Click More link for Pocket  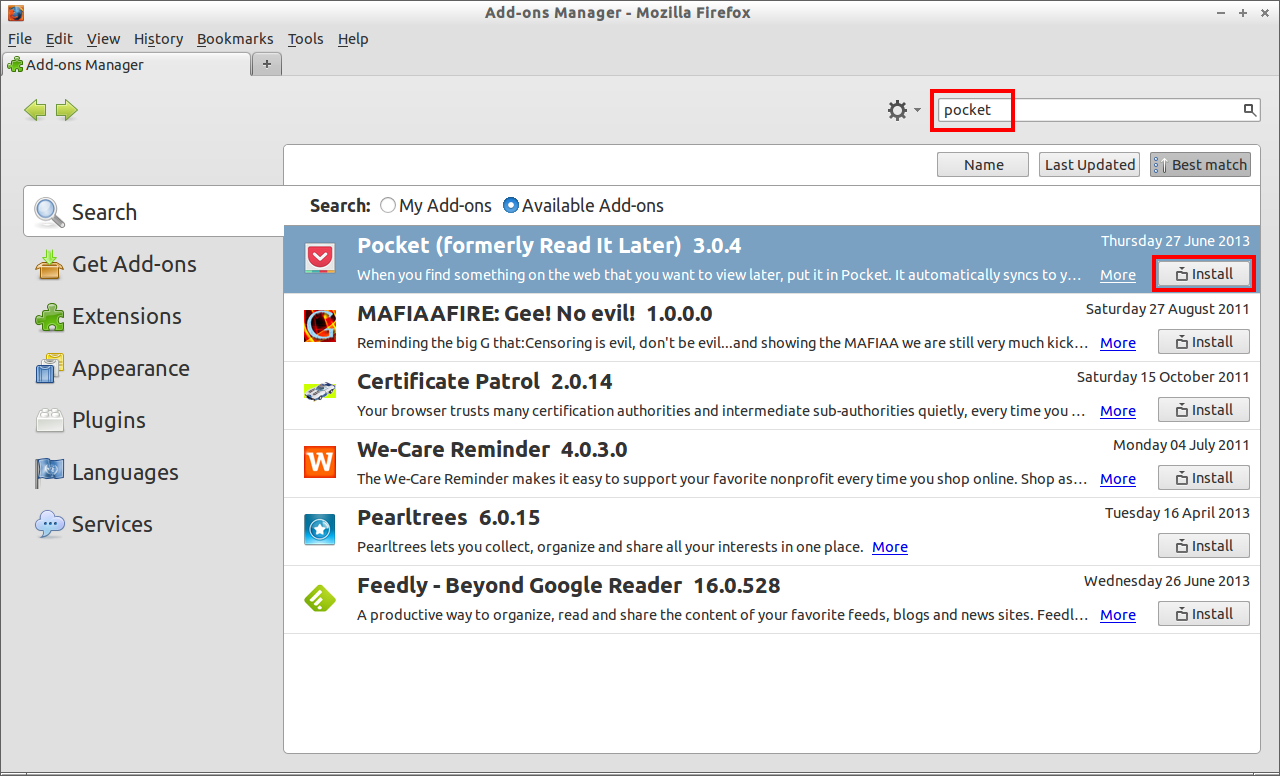(1118, 275)
